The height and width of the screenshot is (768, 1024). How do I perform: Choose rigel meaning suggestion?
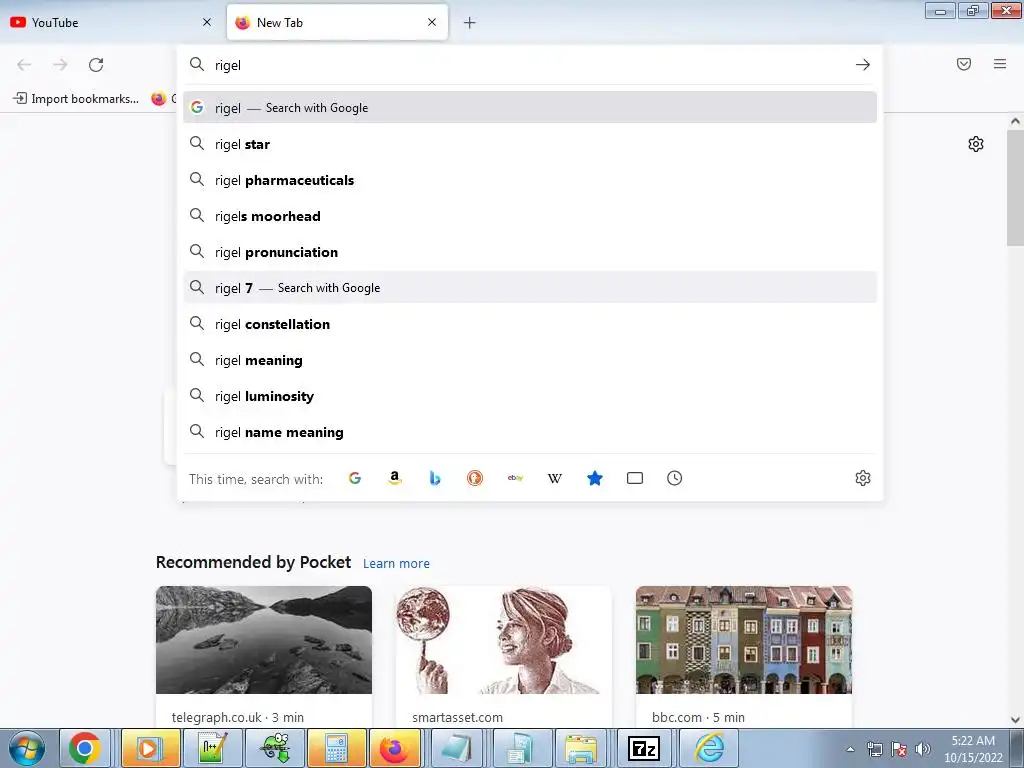[x=530, y=360]
